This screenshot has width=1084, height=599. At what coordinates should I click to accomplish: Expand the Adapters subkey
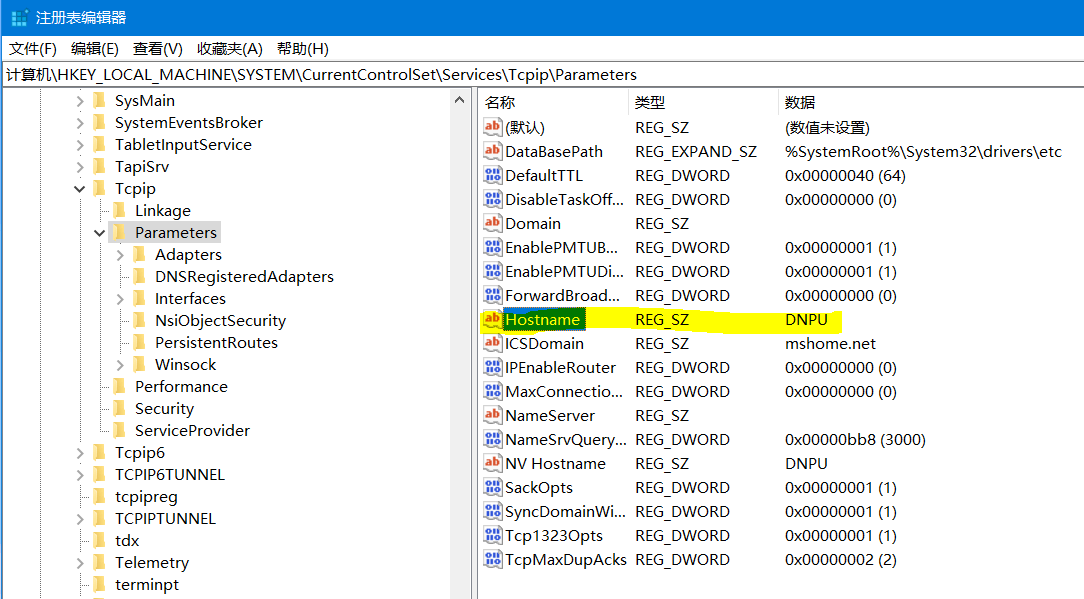pyautogui.click(x=120, y=255)
